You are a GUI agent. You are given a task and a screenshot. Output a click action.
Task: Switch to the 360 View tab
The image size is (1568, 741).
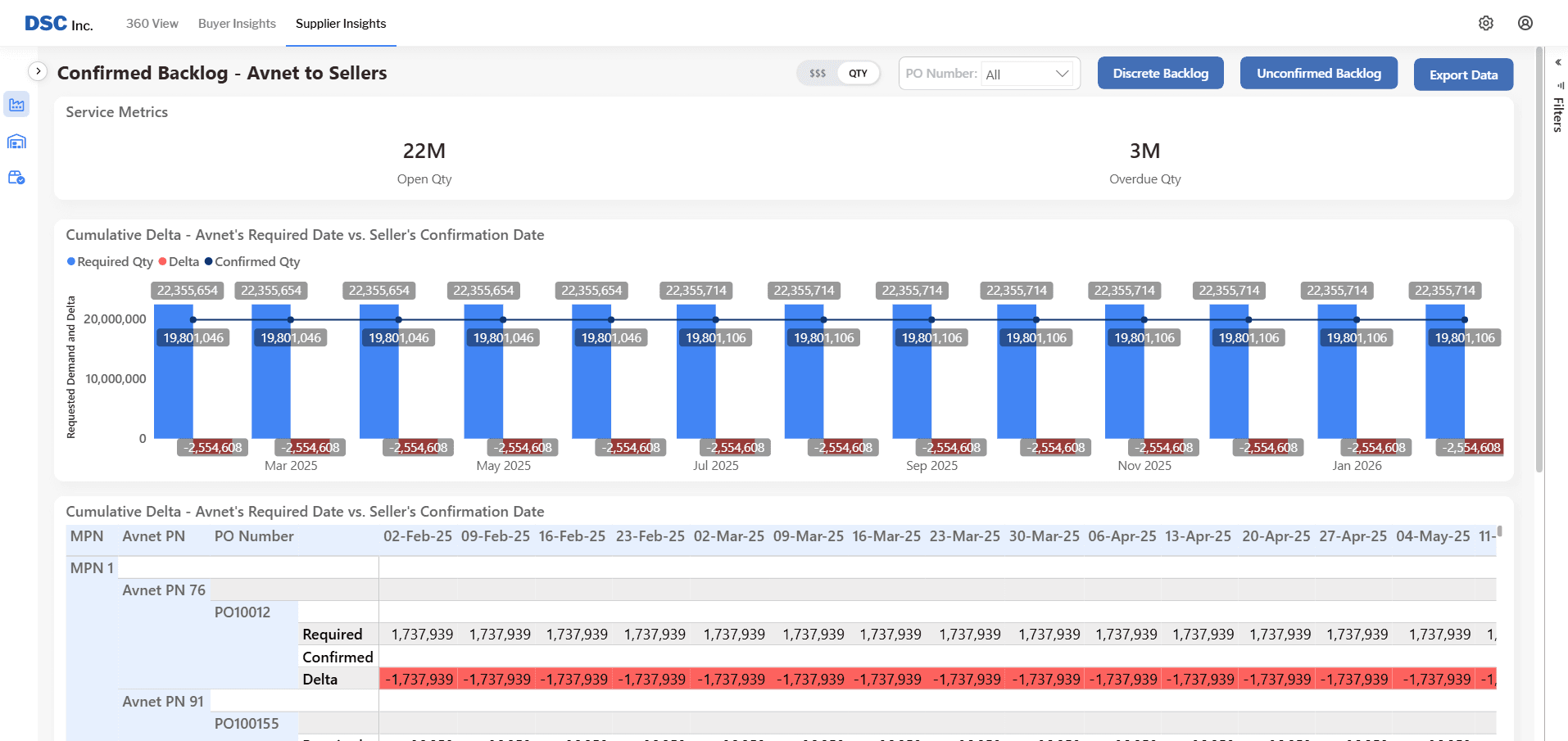(152, 24)
